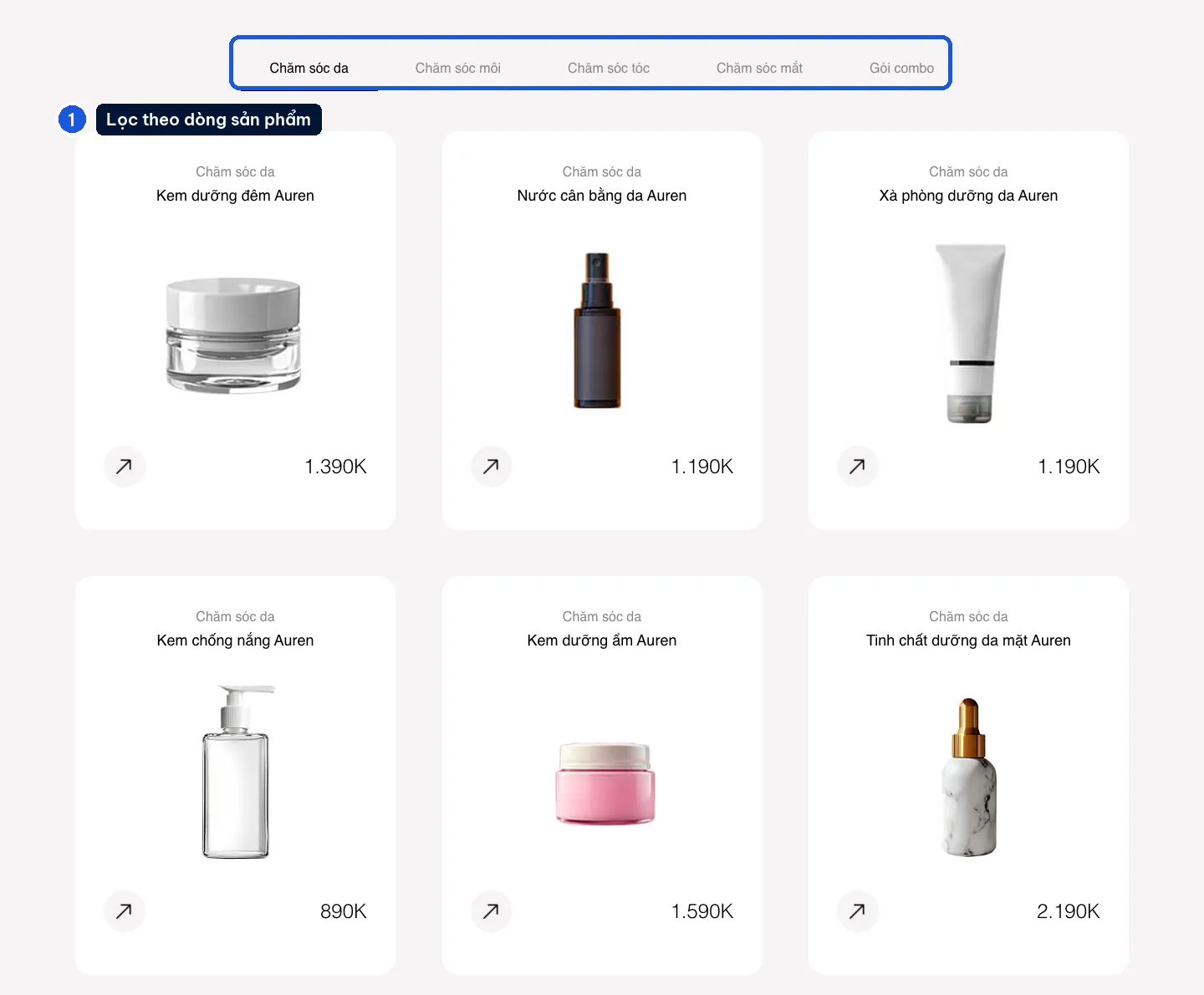Switch to the Chăm sóc môi tab
The height and width of the screenshot is (995, 1204).
(x=458, y=68)
